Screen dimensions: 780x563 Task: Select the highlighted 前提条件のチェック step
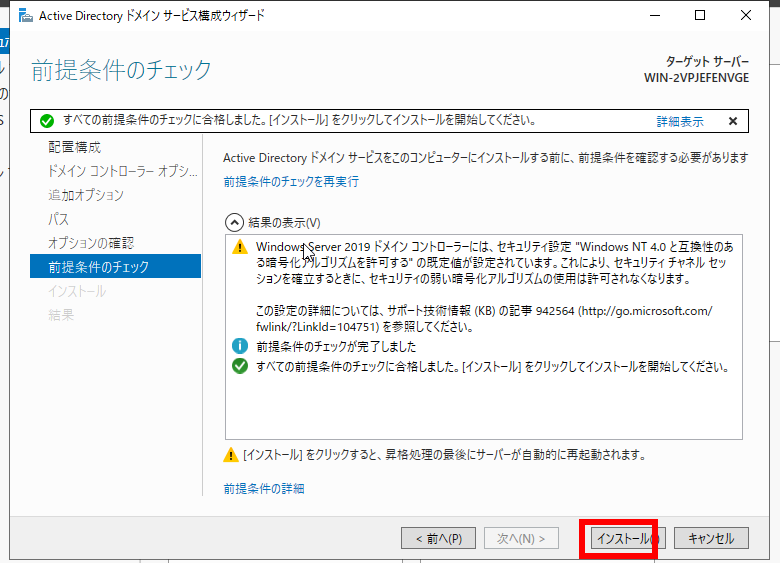pyautogui.click(x=115, y=266)
